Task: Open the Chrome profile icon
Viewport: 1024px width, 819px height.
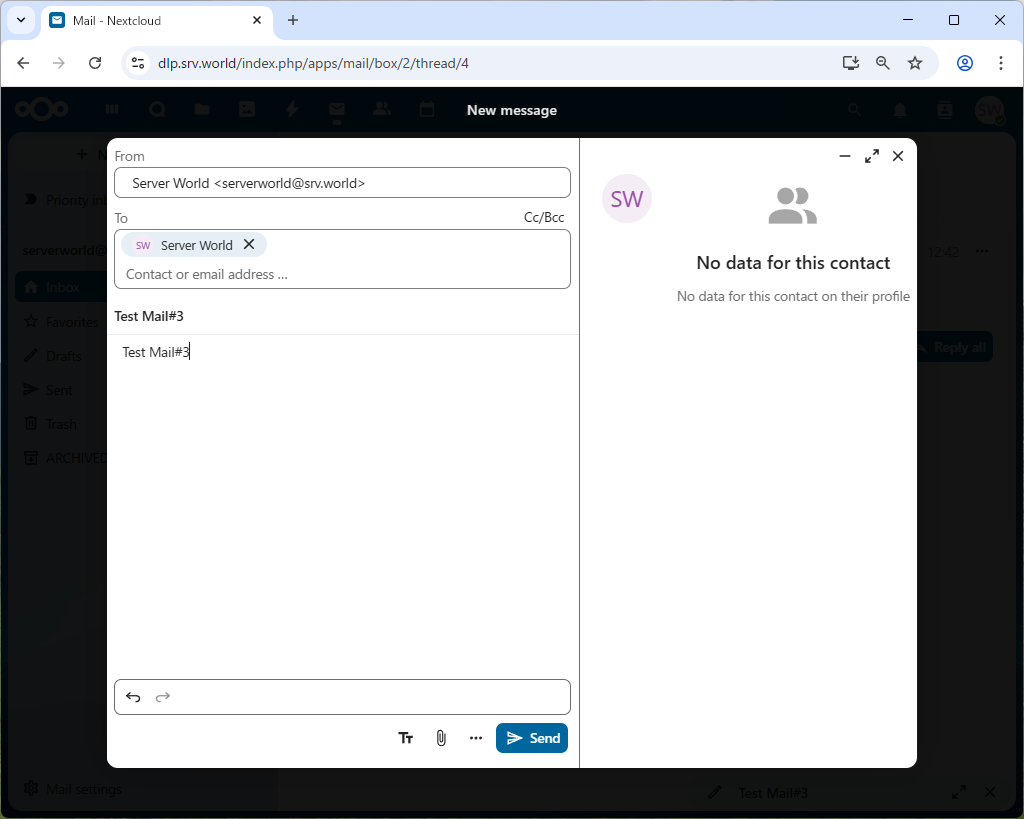Action: point(965,63)
